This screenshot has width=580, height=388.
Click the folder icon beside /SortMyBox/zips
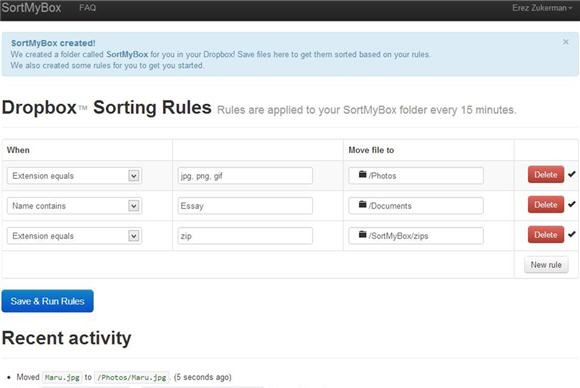[x=362, y=235]
